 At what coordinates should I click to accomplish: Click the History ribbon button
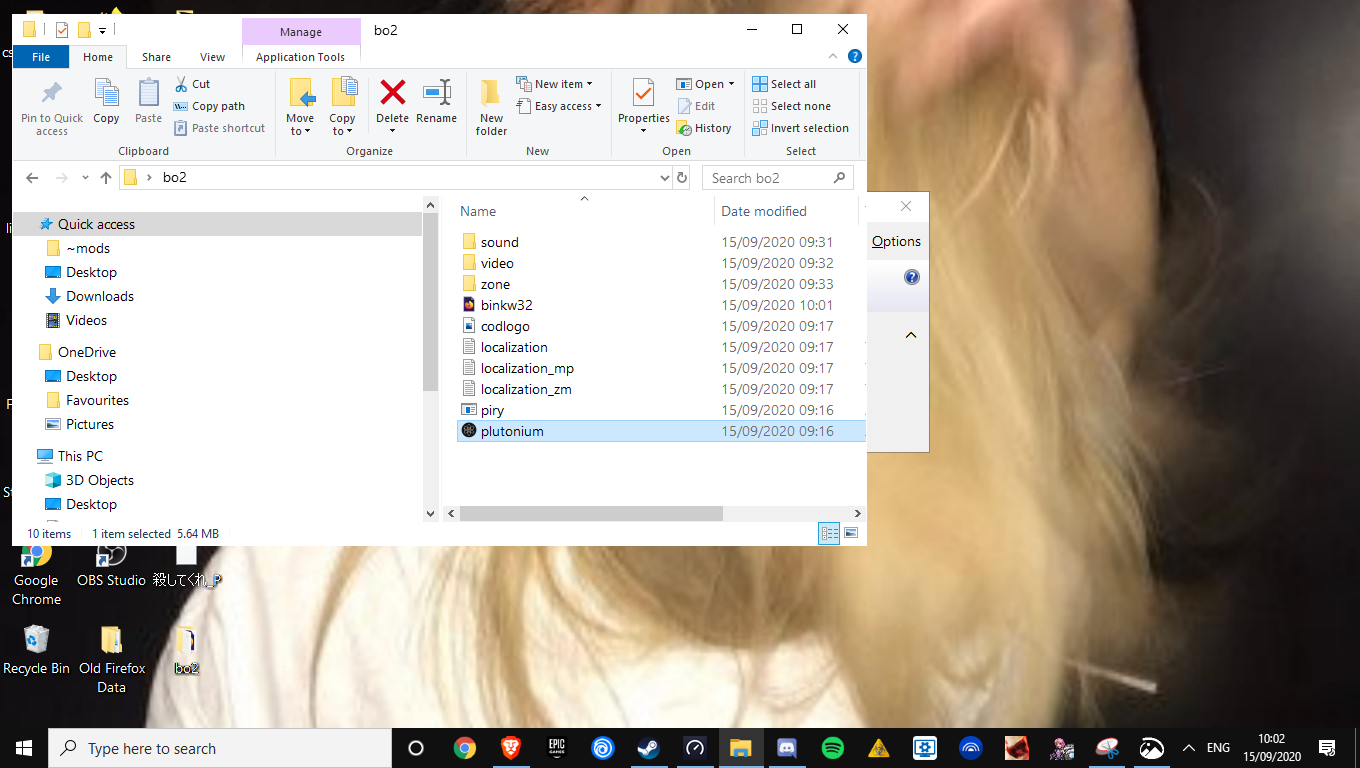(704, 128)
